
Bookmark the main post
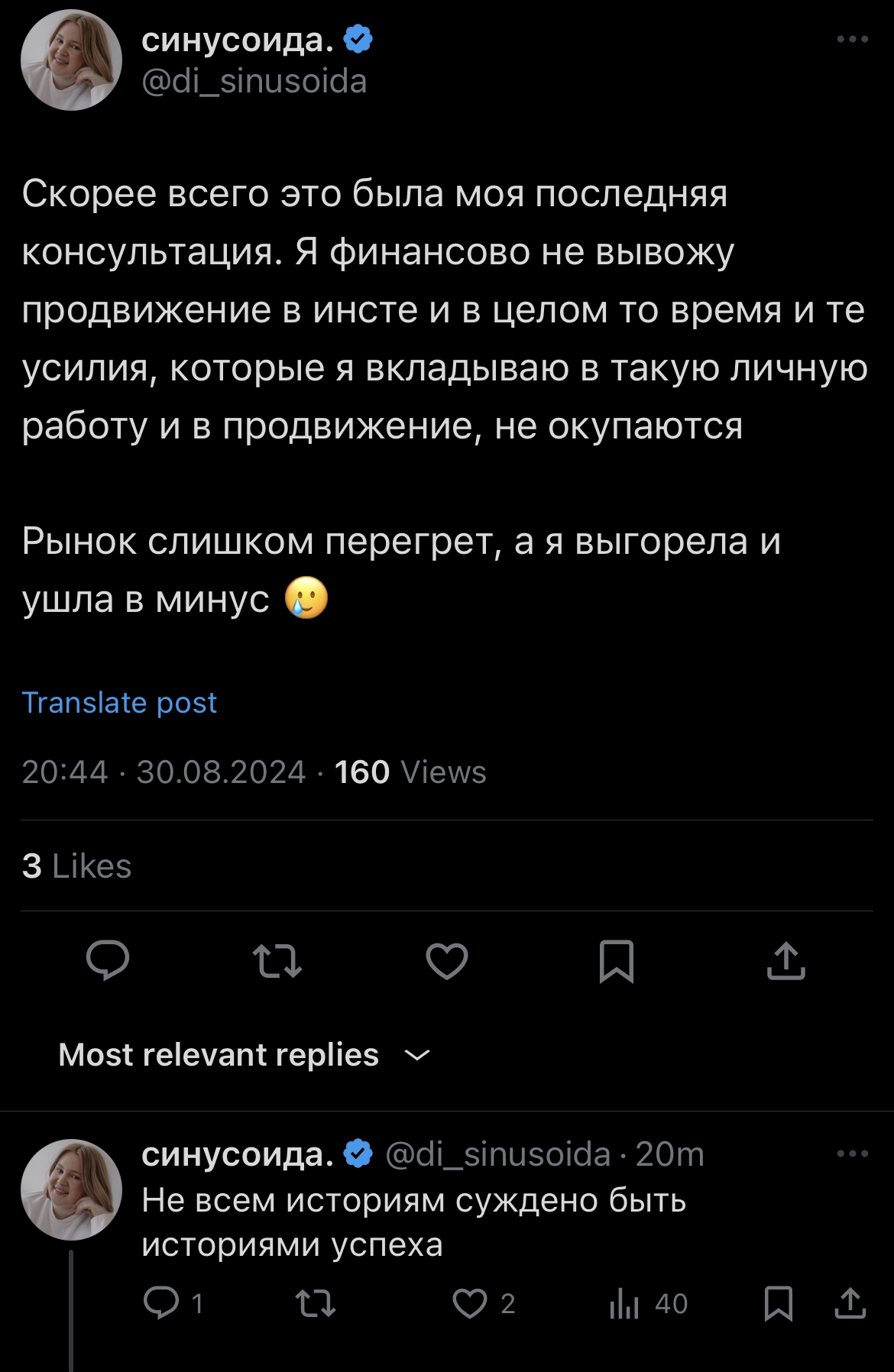[x=617, y=960]
